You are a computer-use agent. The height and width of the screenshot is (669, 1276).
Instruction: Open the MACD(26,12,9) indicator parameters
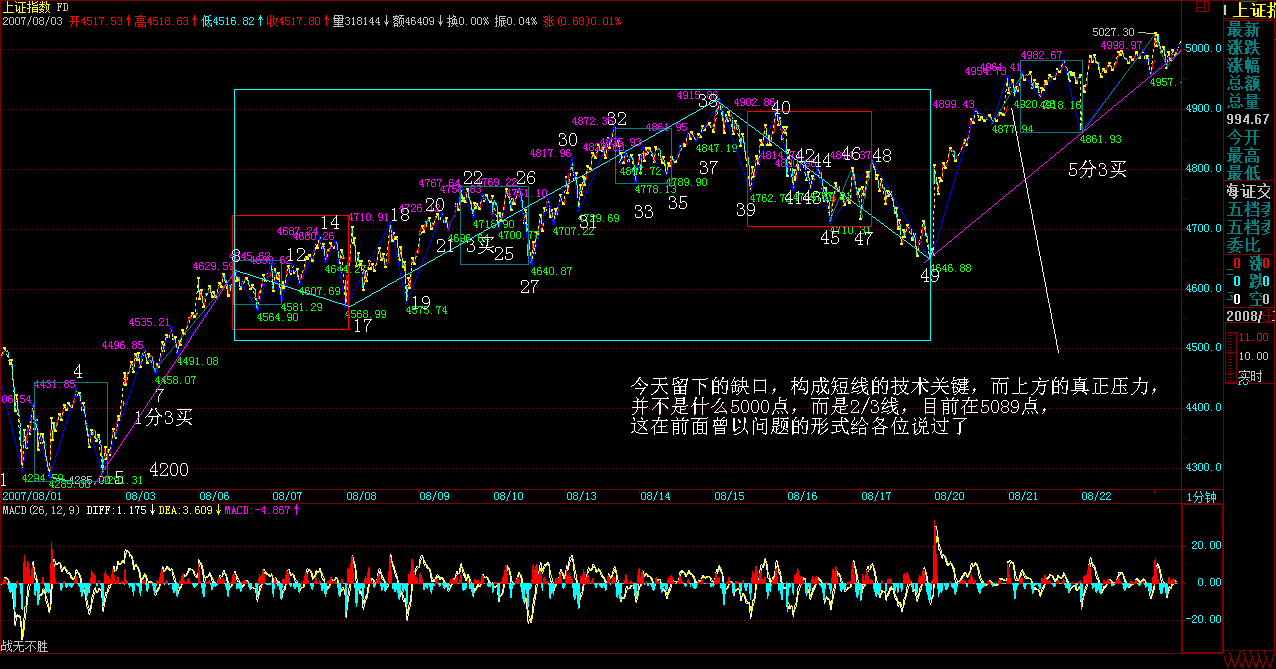40,510
